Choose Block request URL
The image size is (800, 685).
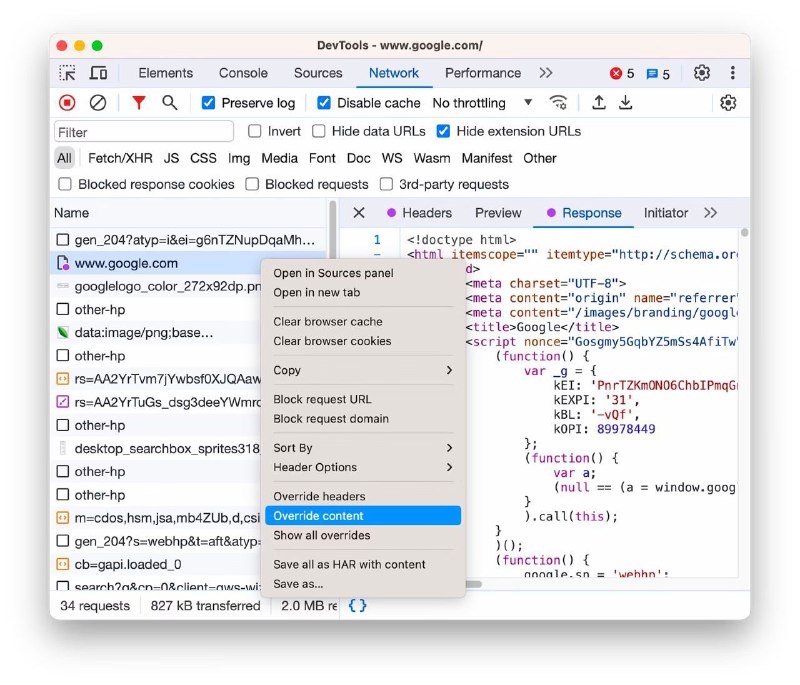tap(363, 399)
